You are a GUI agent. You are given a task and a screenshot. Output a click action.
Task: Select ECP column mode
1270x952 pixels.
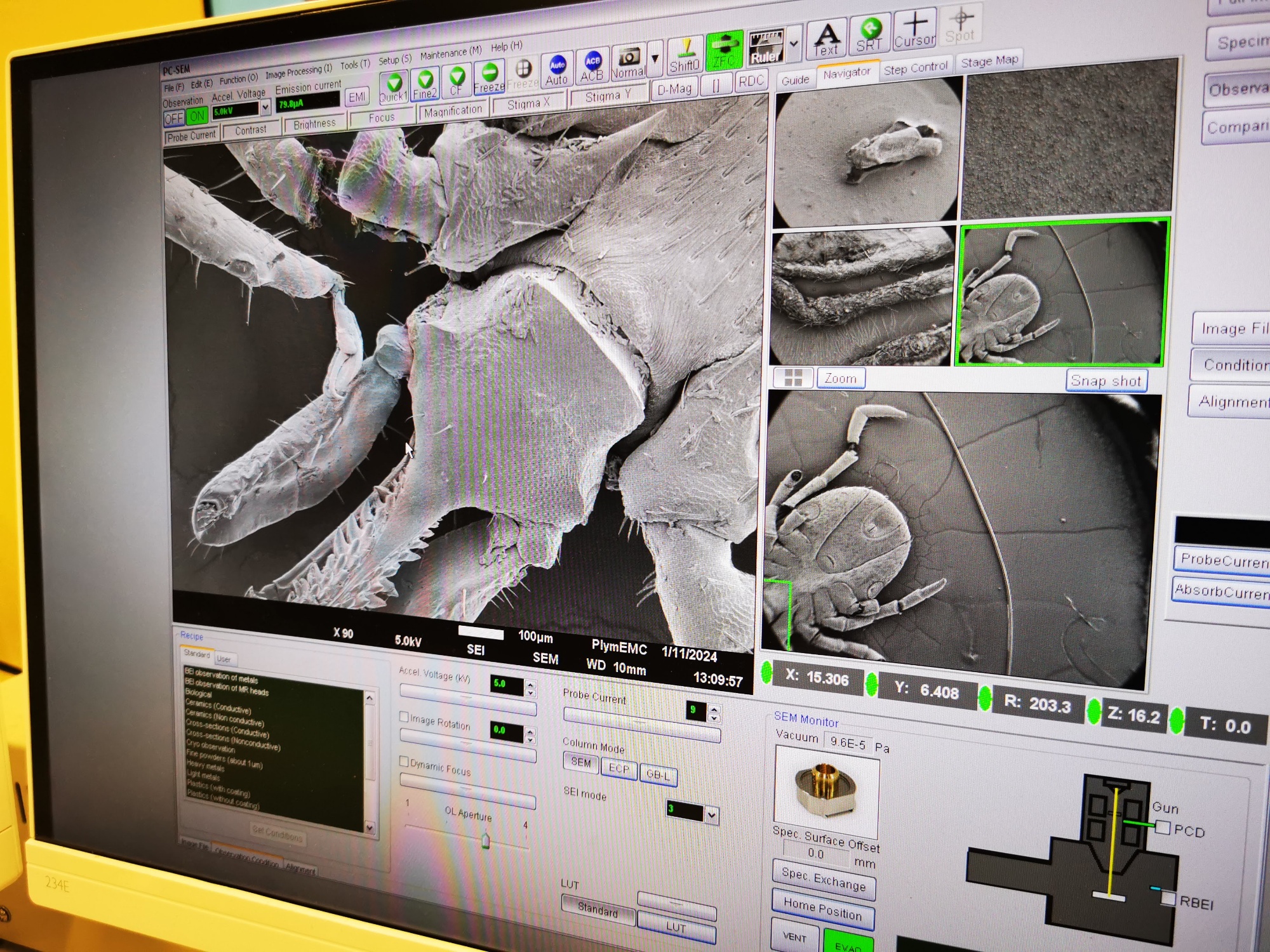coord(618,768)
